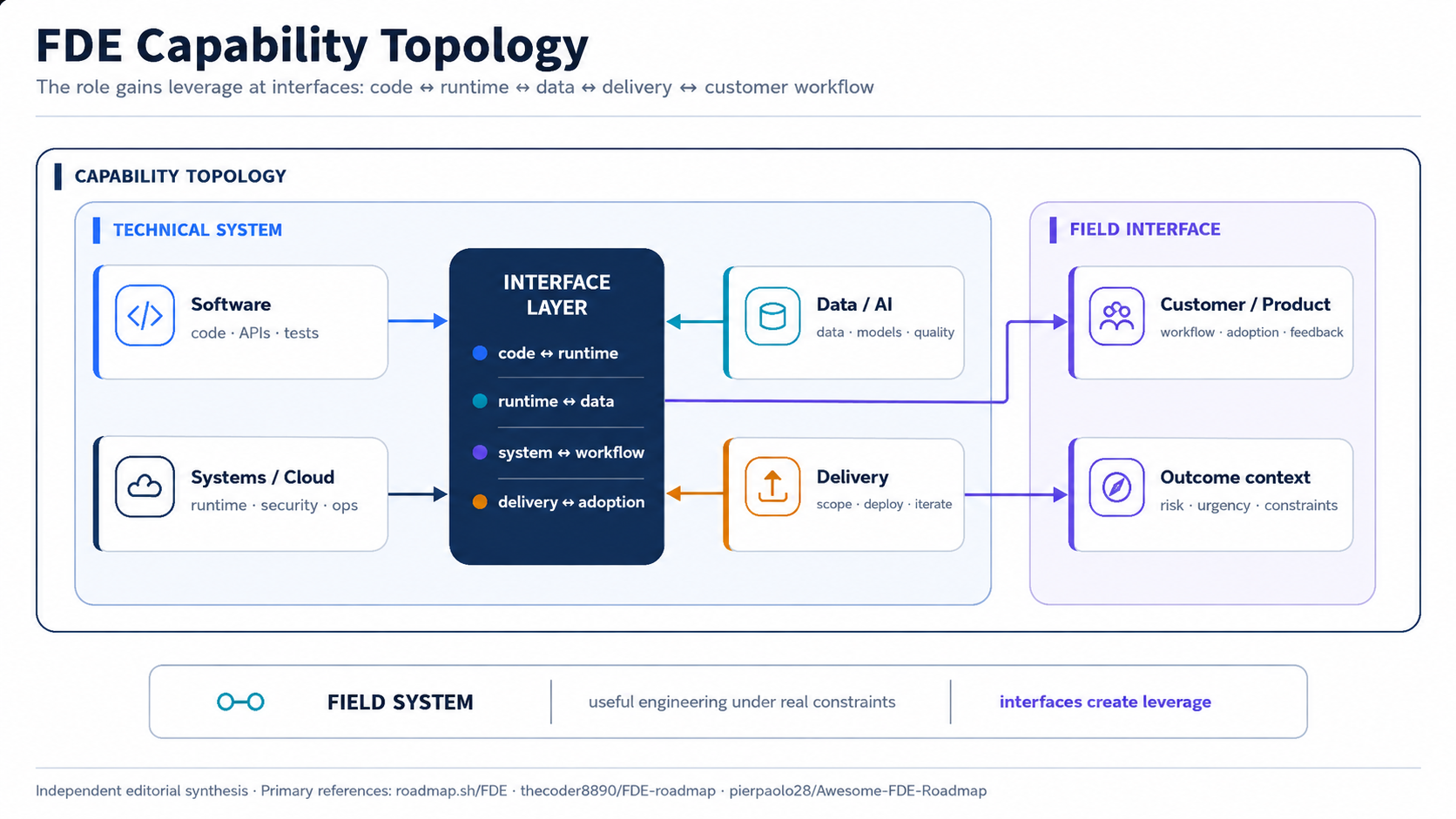Click the 'system ↔ workflow' entry
Image resolution: width=1456 pixels, height=819 pixels.
tap(571, 453)
